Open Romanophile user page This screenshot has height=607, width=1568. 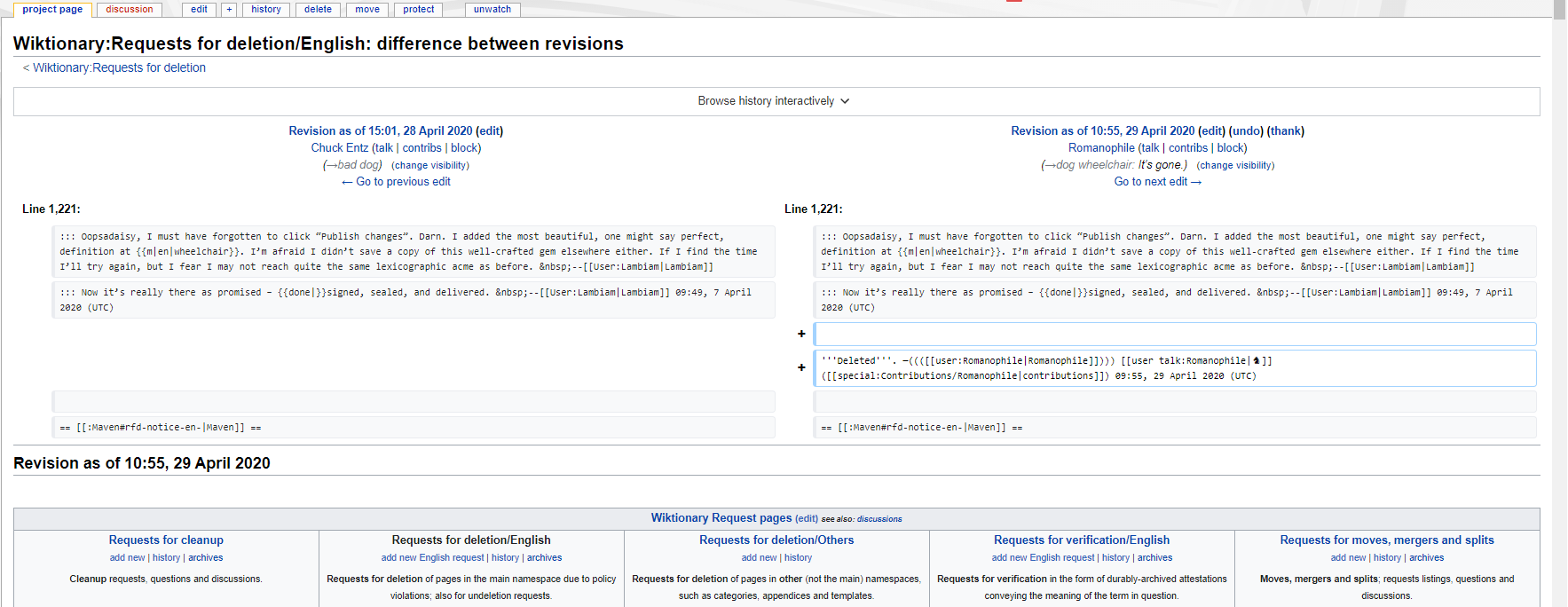pos(1101,148)
